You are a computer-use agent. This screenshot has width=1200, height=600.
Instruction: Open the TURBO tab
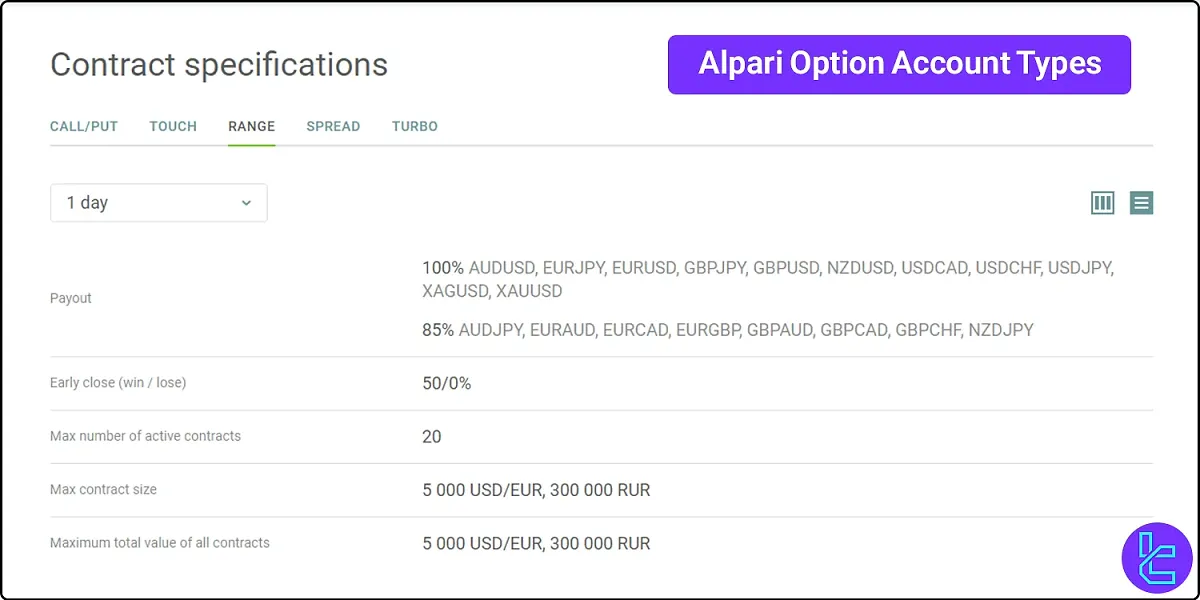414,126
